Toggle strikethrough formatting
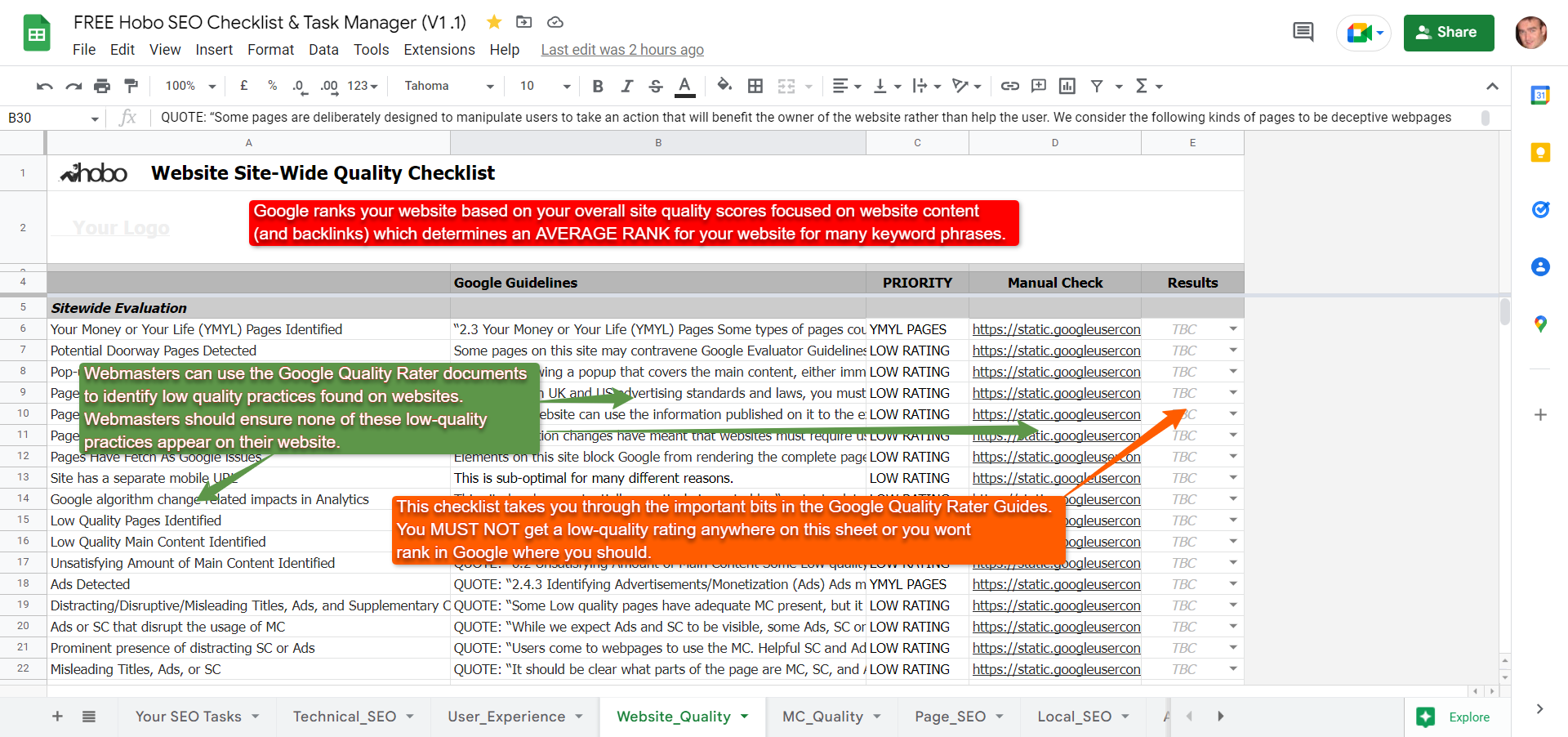Image resolution: width=1568 pixels, height=737 pixels. pos(656,86)
